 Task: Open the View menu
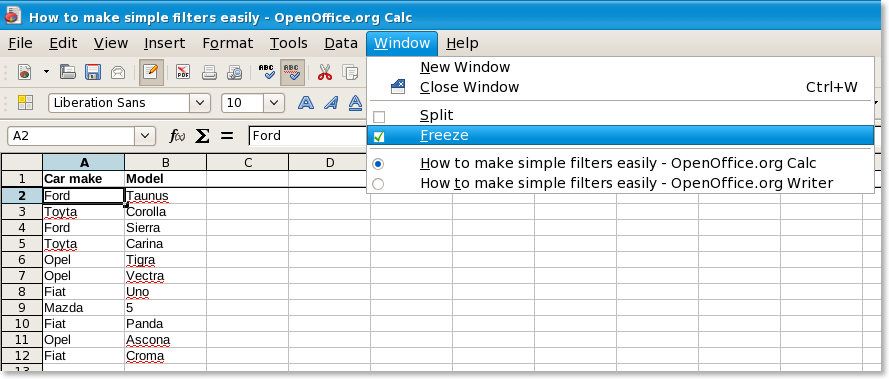pyautogui.click(x=111, y=43)
